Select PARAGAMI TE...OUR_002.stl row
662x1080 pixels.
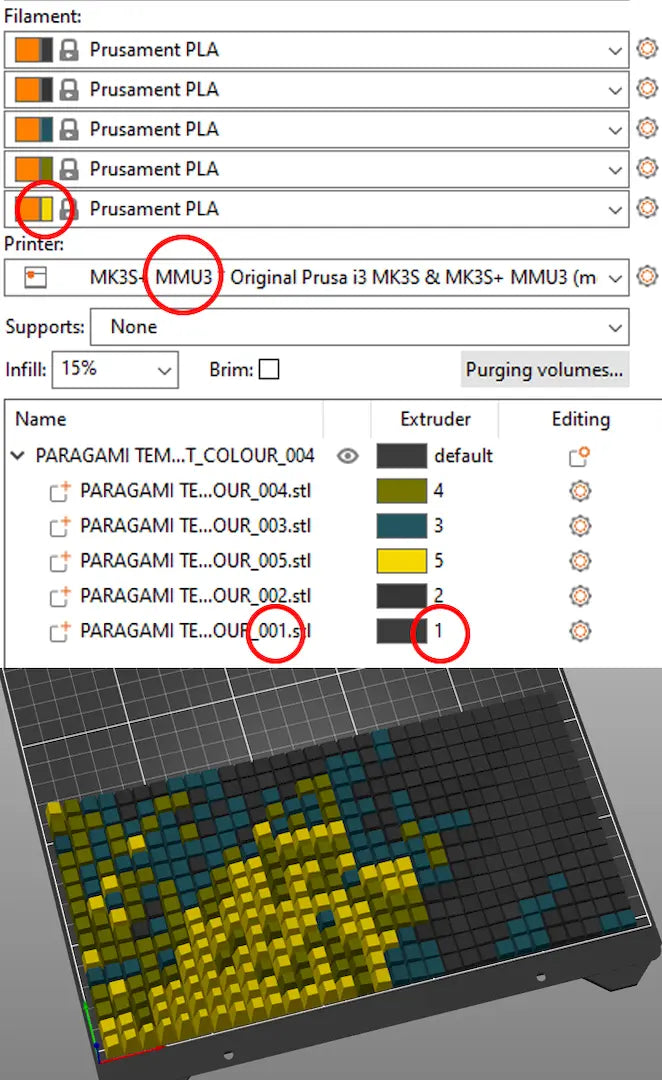point(195,596)
